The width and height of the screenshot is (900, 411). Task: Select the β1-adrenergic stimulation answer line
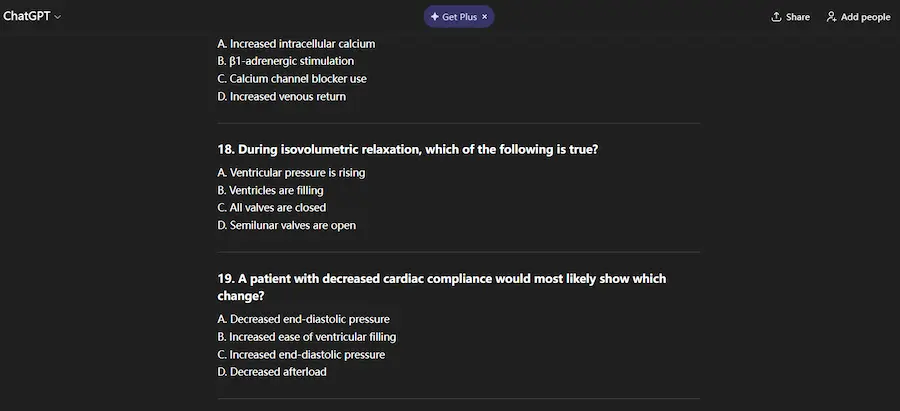[x=285, y=61]
